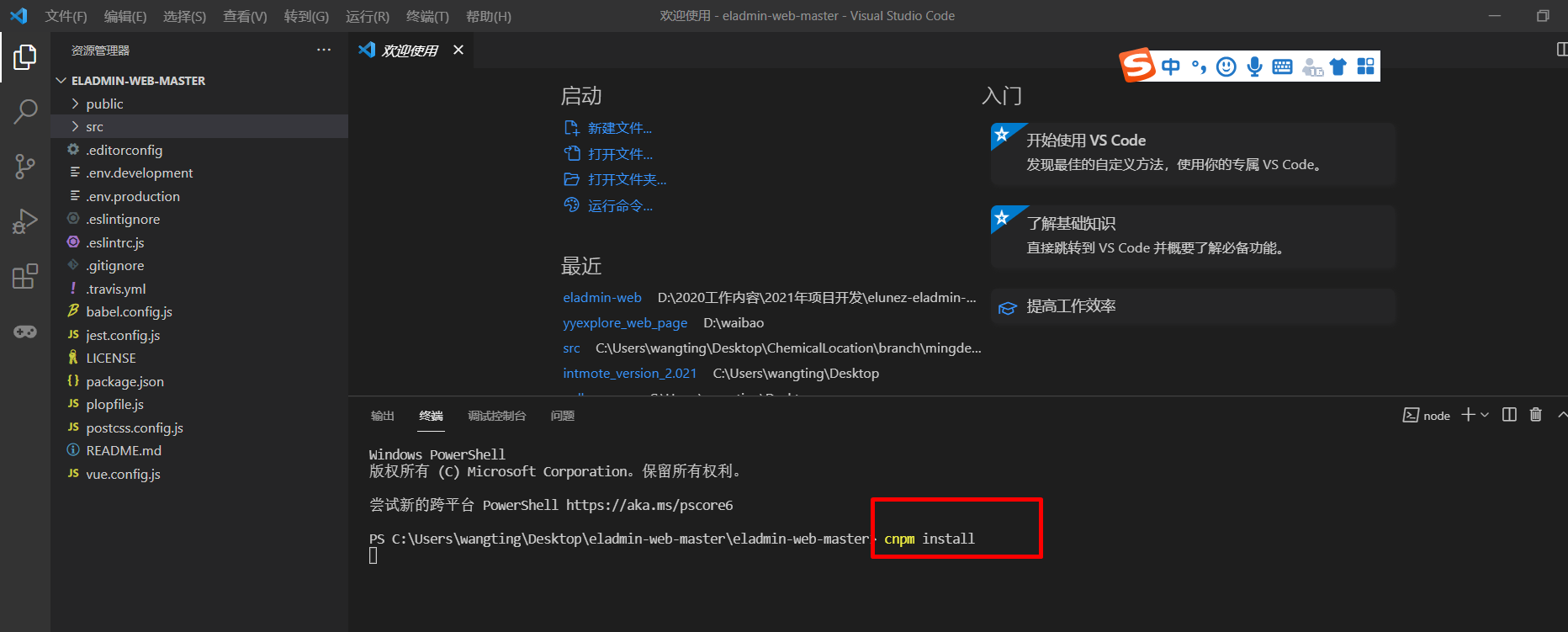Toggle Sogou punctuation mode
This screenshot has height=632, width=1568.
coord(1199,66)
